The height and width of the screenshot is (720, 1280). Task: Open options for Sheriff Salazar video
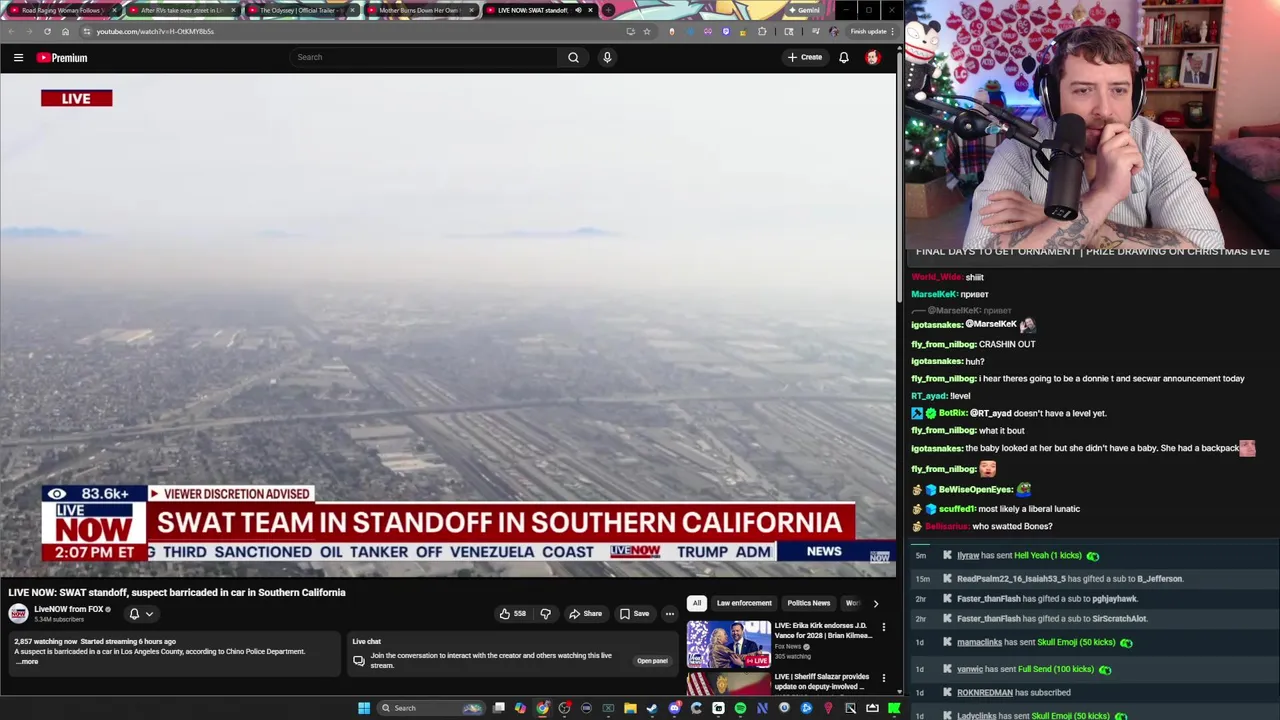click(883, 678)
